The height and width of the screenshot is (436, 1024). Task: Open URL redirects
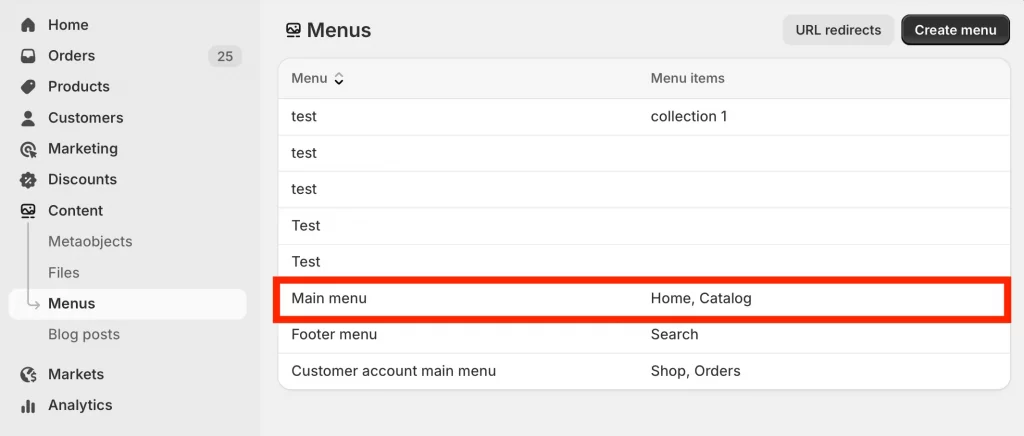(838, 30)
